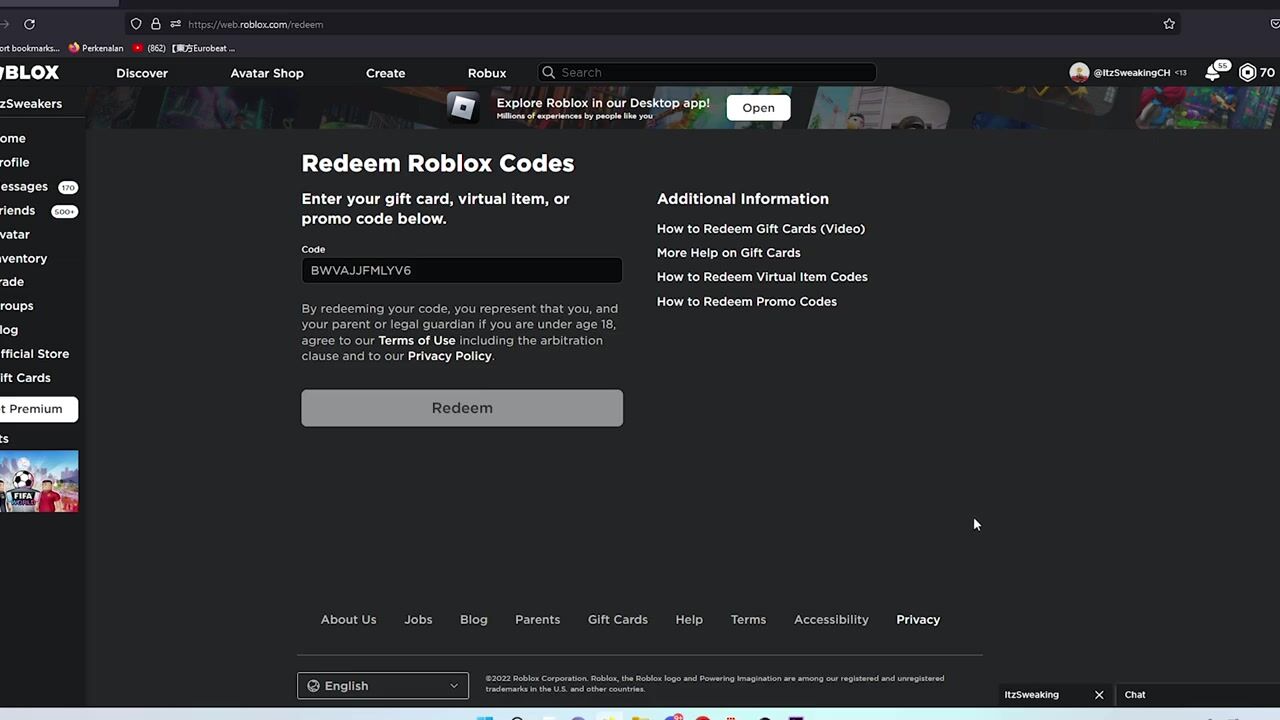This screenshot has height=720, width=1280.
Task: Click the Roblox app logo in banner
Action: pyautogui.click(x=462, y=107)
